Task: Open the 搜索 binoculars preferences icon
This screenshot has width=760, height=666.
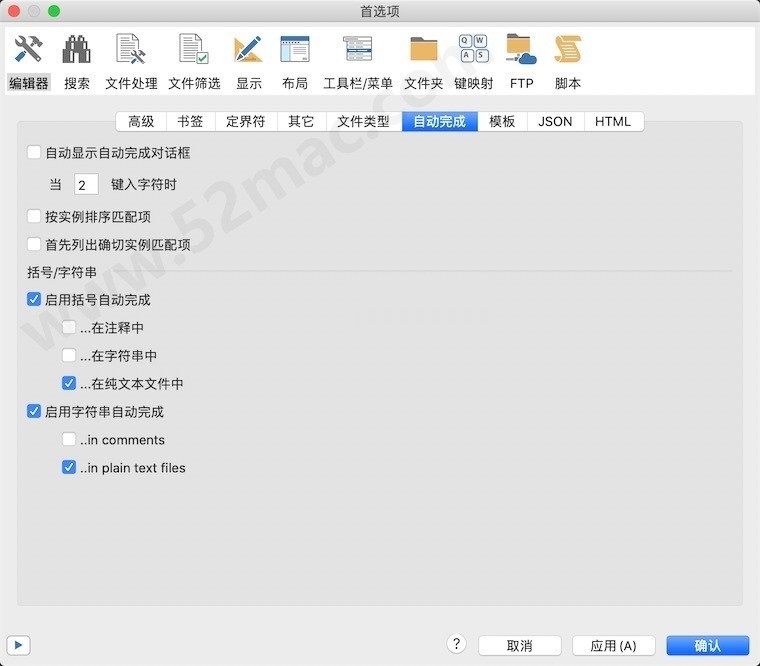Action: pos(77,62)
